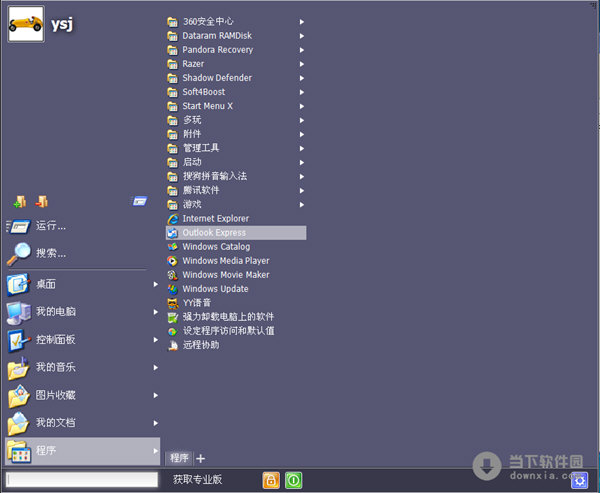This screenshot has width=600, height=493.
Task: Click the 设定程序访问和默认值 icon
Action: (173, 331)
